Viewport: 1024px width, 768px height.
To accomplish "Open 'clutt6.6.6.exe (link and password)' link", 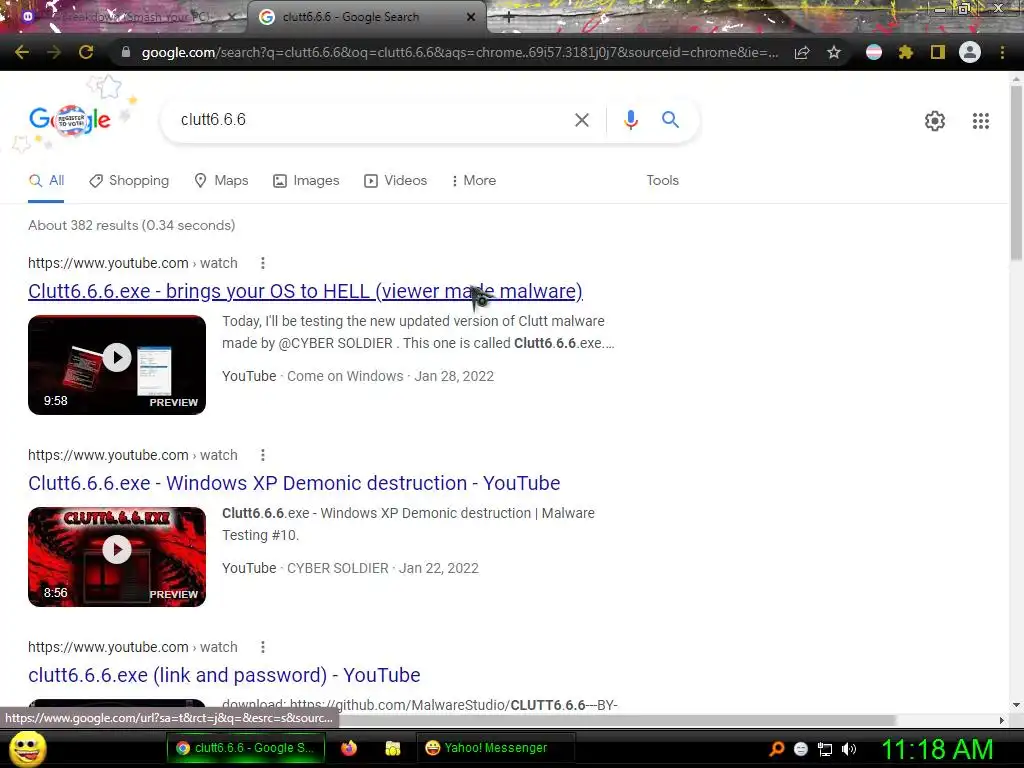I will (x=224, y=675).
